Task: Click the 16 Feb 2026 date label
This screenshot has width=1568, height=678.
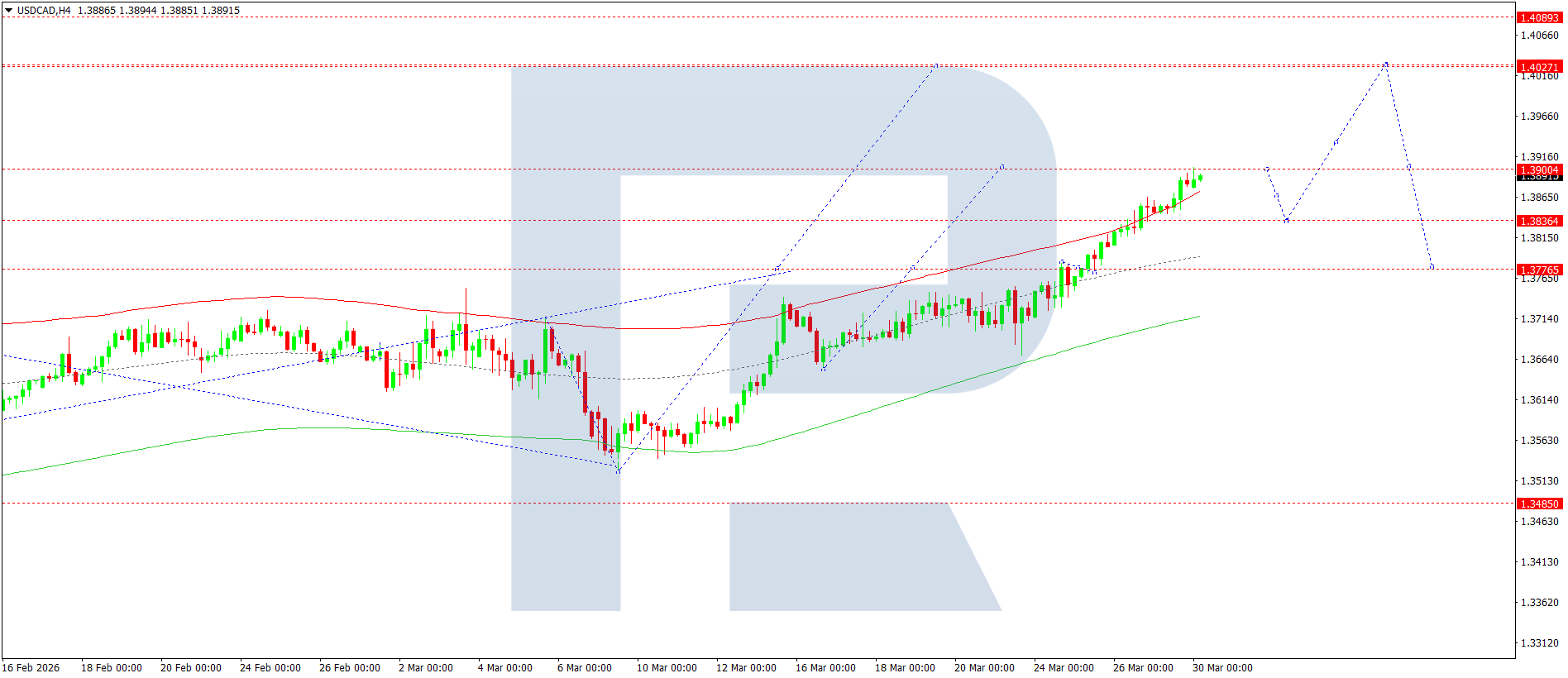Action: (31, 667)
